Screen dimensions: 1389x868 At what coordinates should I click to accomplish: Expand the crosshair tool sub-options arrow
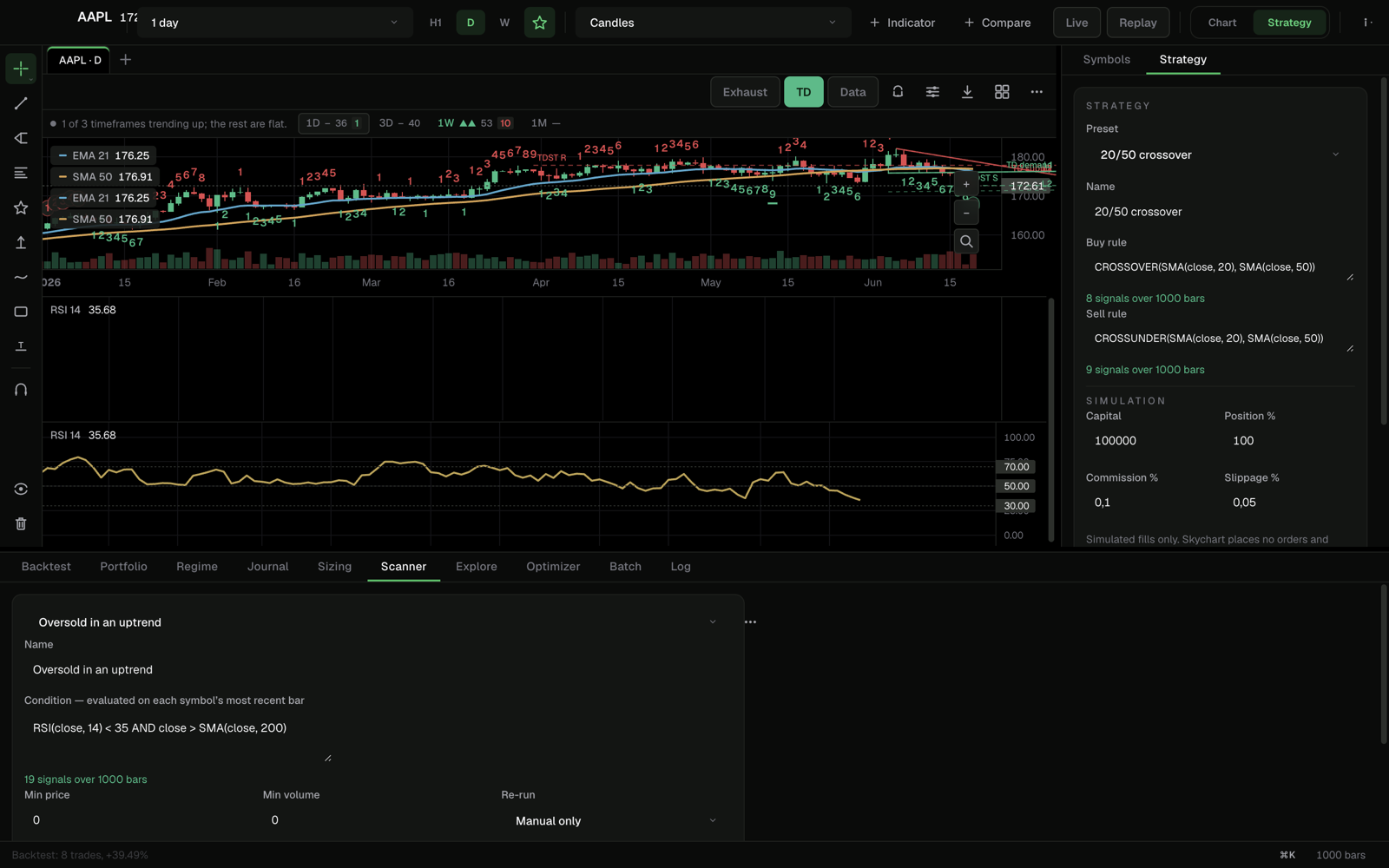click(x=31, y=79)
